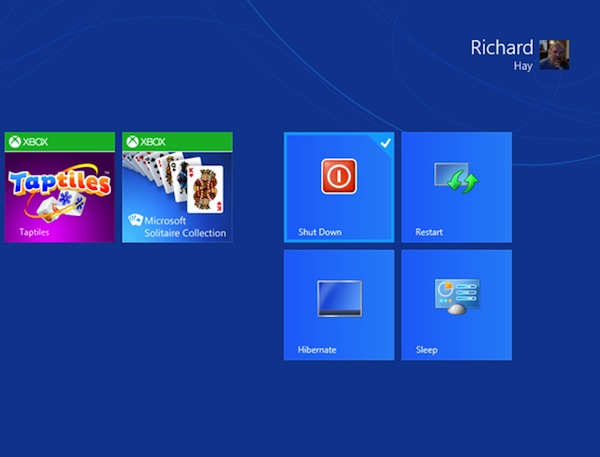Click the Taptiles colorful logo artwork
This screenshot has height=457, width=600.
(59, 193)
